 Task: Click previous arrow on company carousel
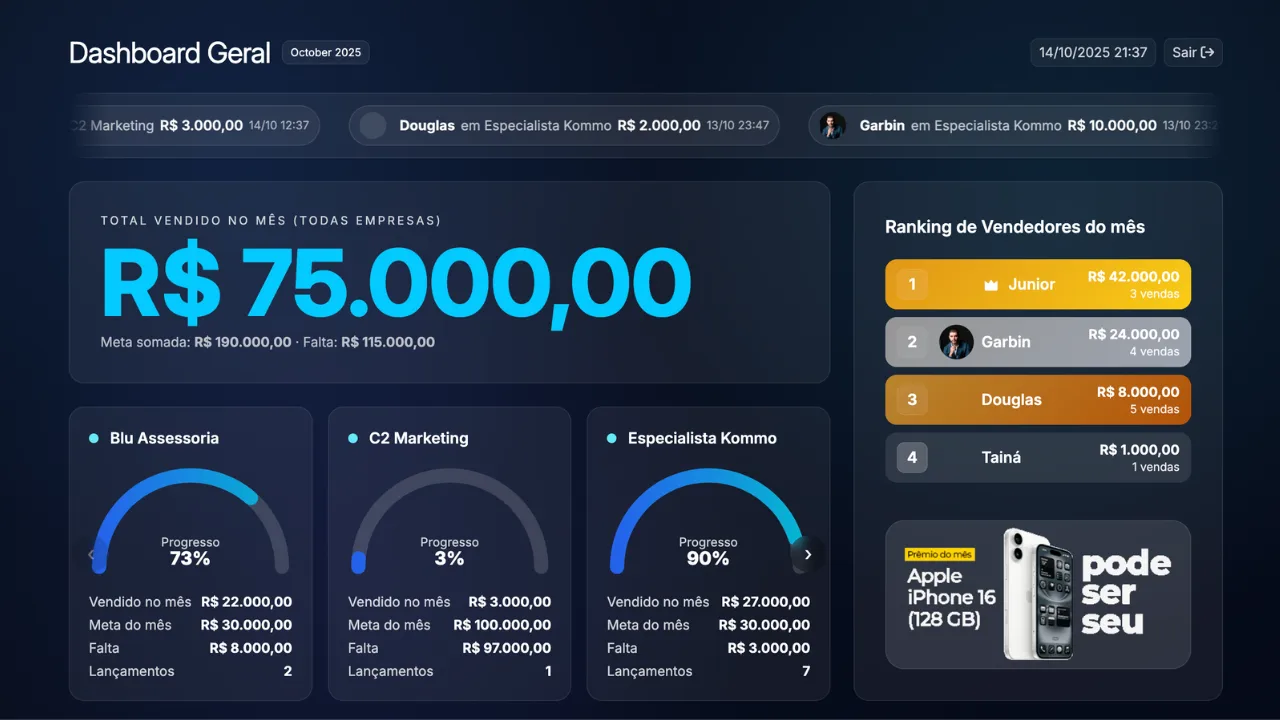91,555
